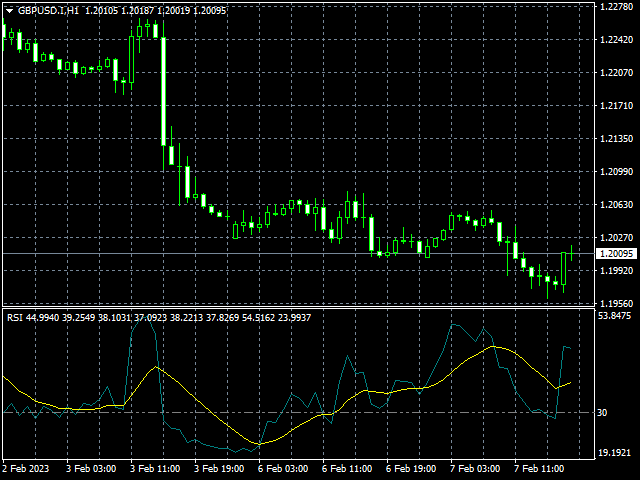The image size is (640, 480).
Task: Click the price axis value 1.19920
Action: coord(616,271)
